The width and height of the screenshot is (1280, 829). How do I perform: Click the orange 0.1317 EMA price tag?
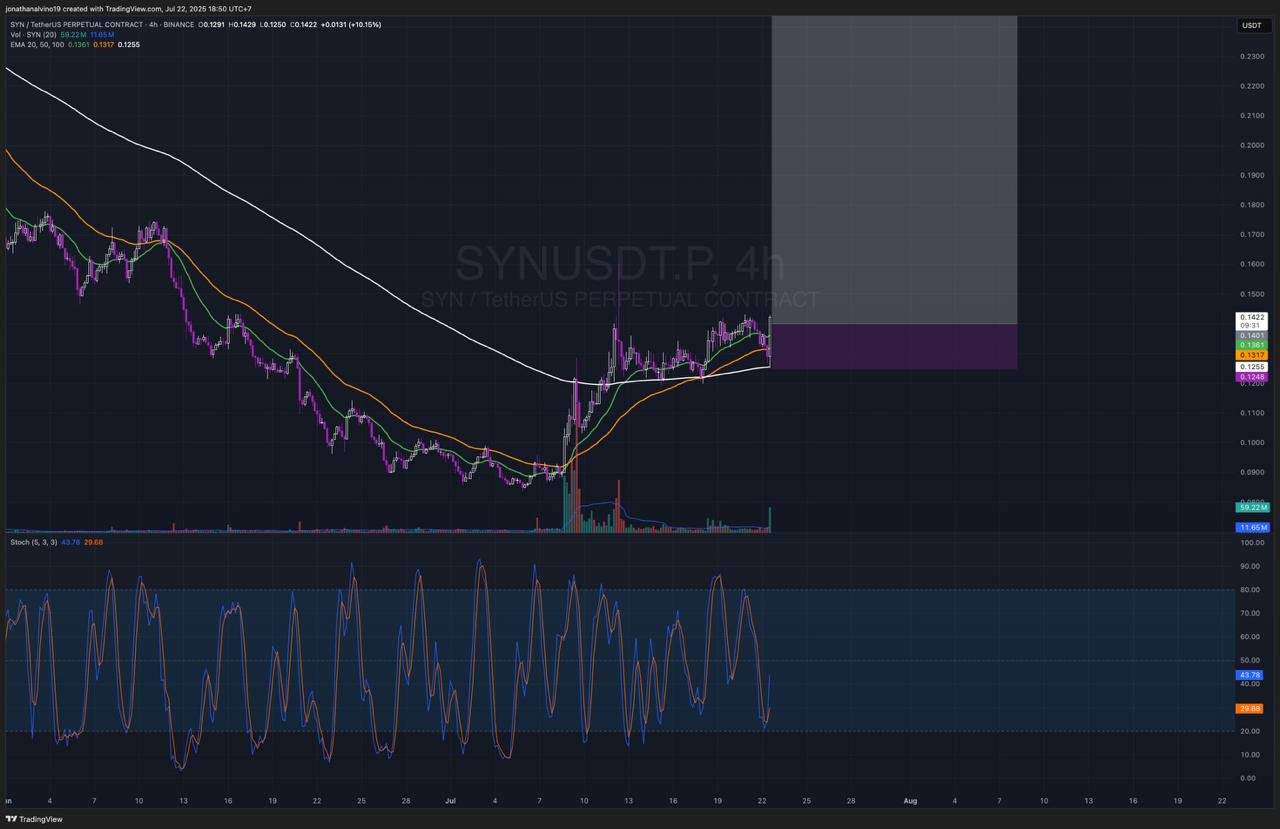tap(1252, 355)
